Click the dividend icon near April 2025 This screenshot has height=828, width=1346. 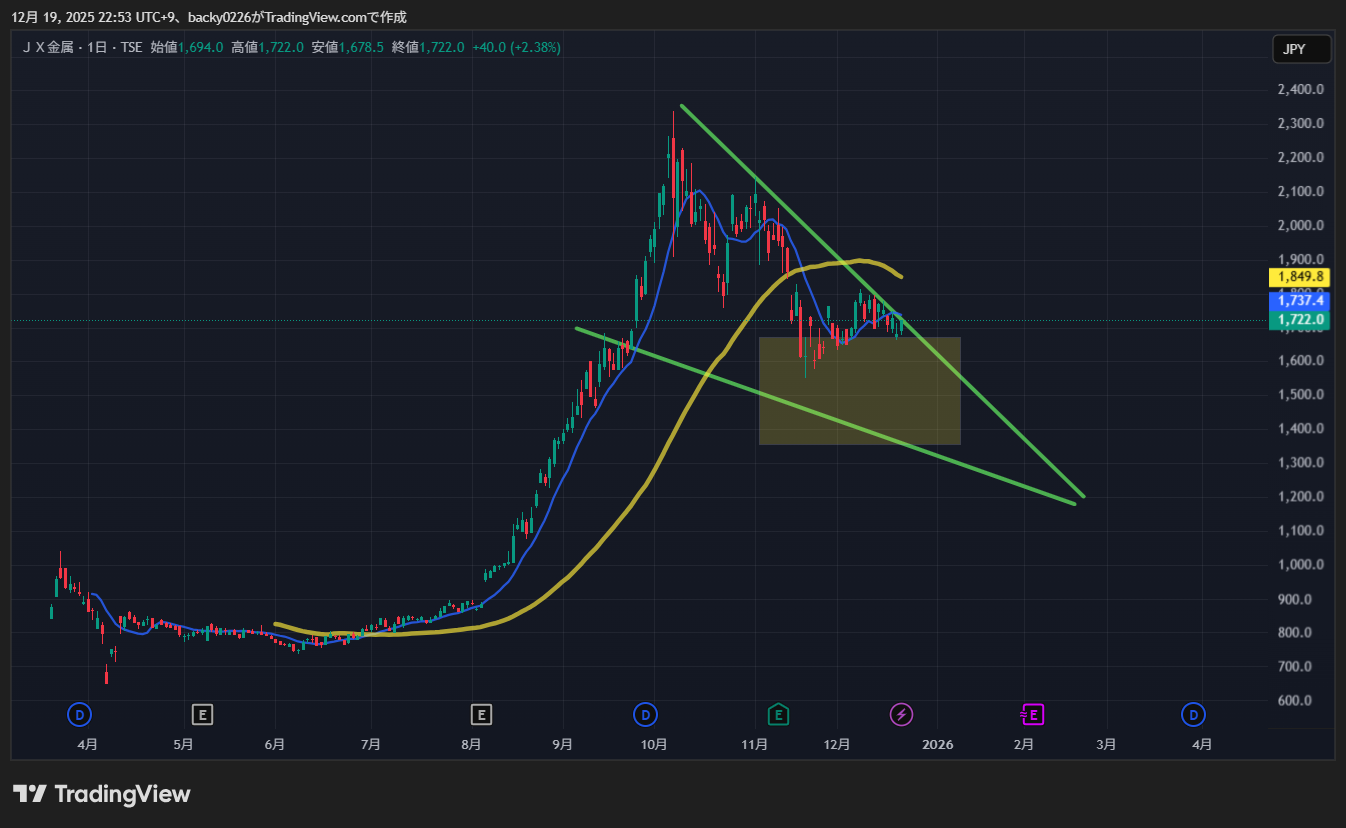pos(80,714)
